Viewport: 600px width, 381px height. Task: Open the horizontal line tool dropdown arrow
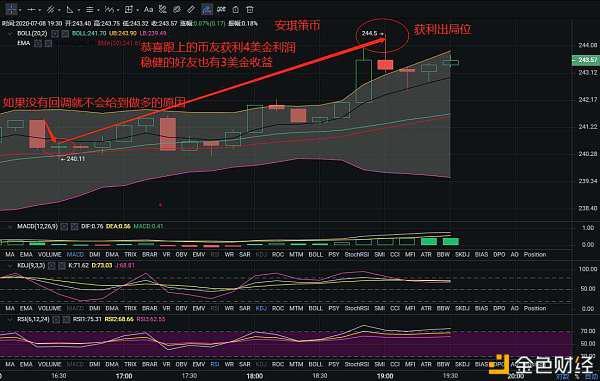click(x=40, y=10)
